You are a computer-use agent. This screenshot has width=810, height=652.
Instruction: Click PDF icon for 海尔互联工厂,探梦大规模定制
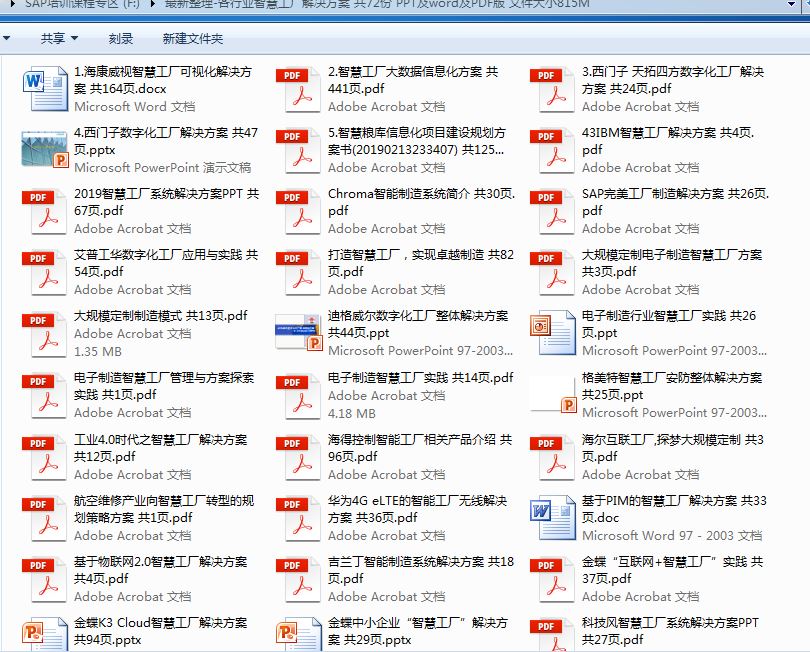[553, 458]
